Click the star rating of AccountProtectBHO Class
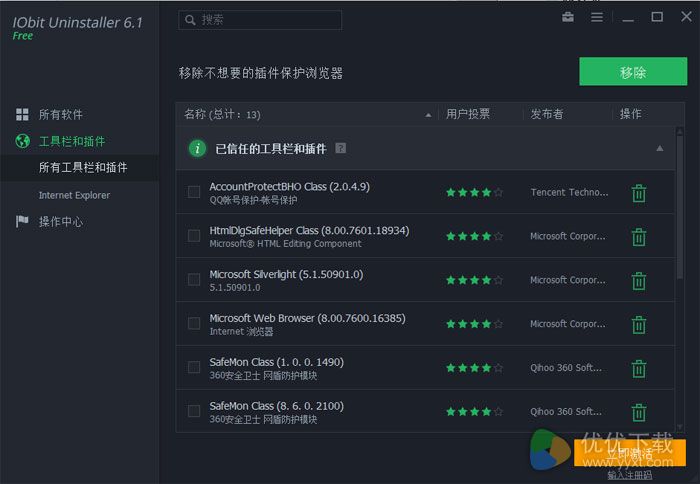 pyautogui.click(x=475, y=192)
